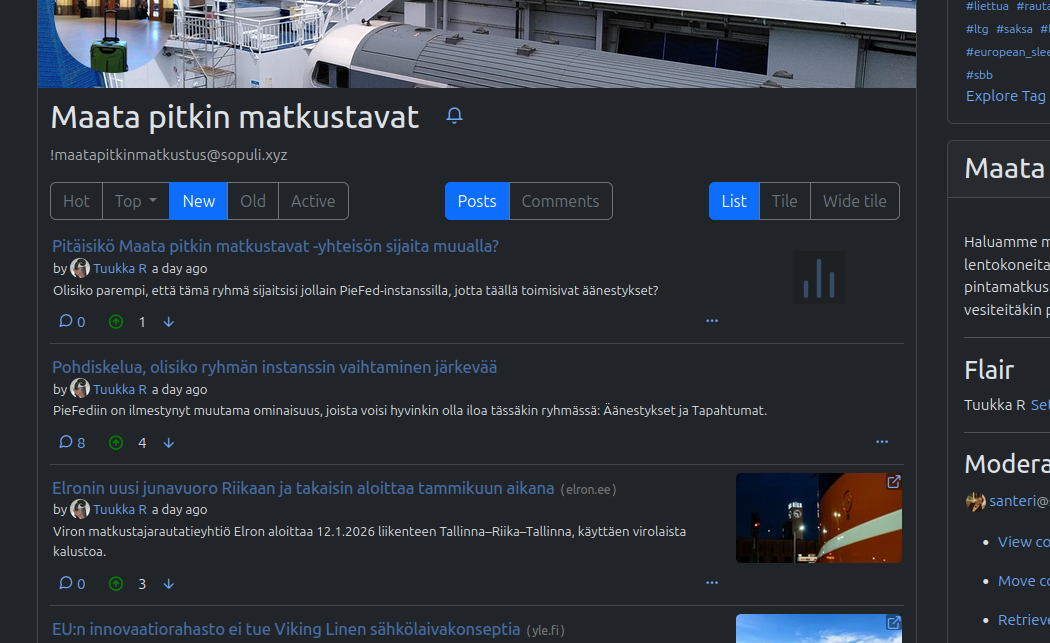The width and height of the screenshot is (1050, 643).
Task: Click the community notification bell icon
Action: [x=454, y=116]
